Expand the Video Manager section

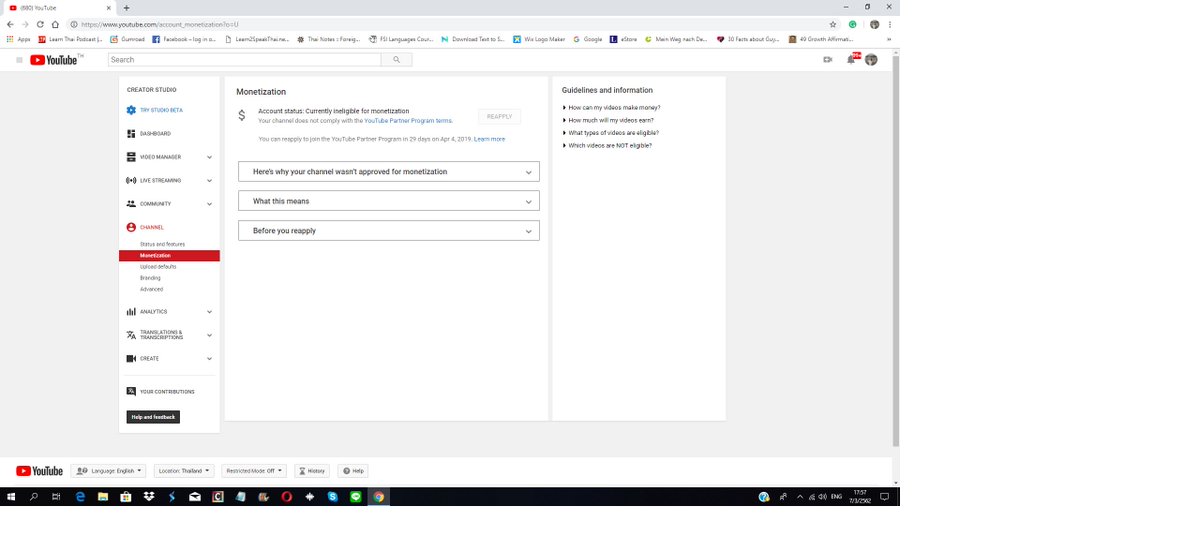(x=209, y=157)
